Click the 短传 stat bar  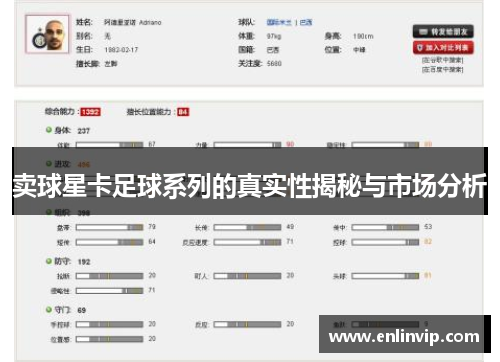click(x=109, y=242)
